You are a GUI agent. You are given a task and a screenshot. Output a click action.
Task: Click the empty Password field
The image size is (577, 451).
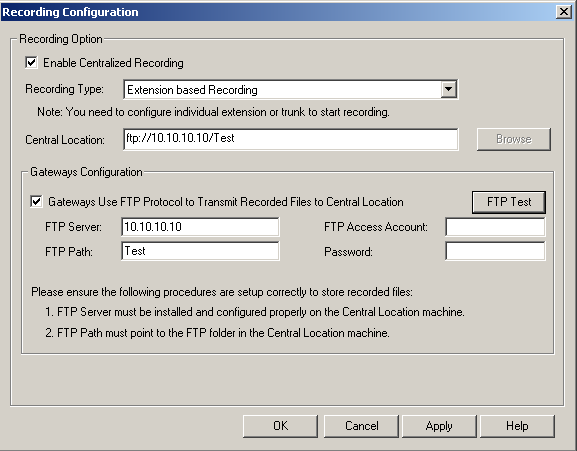tap(495, 251)
